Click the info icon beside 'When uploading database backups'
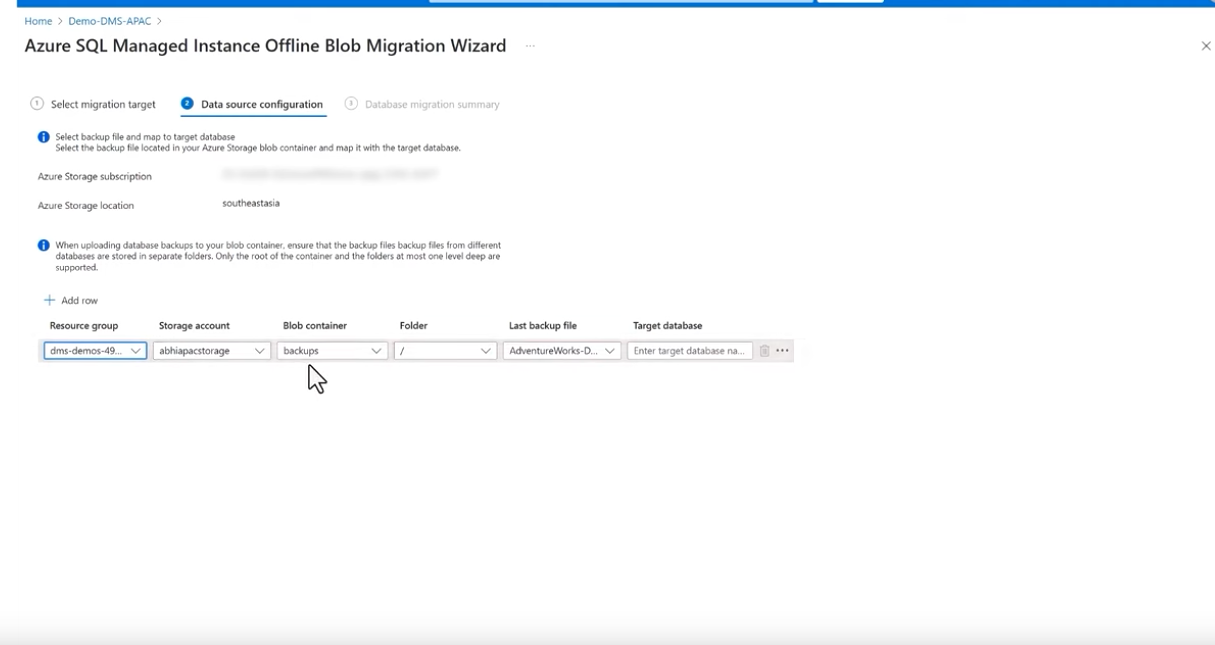 pos(44,245)
